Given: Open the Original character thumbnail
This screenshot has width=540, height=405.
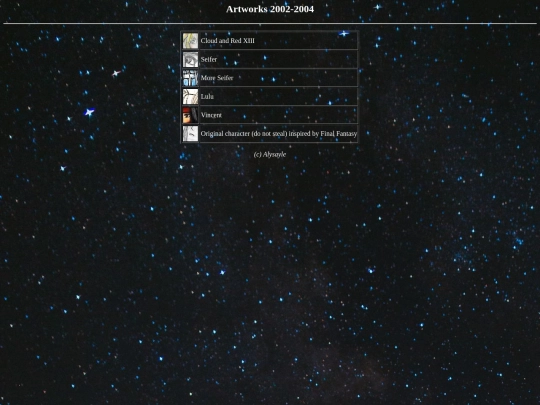Looking at the screenshot, I should [x=190, y=134].
